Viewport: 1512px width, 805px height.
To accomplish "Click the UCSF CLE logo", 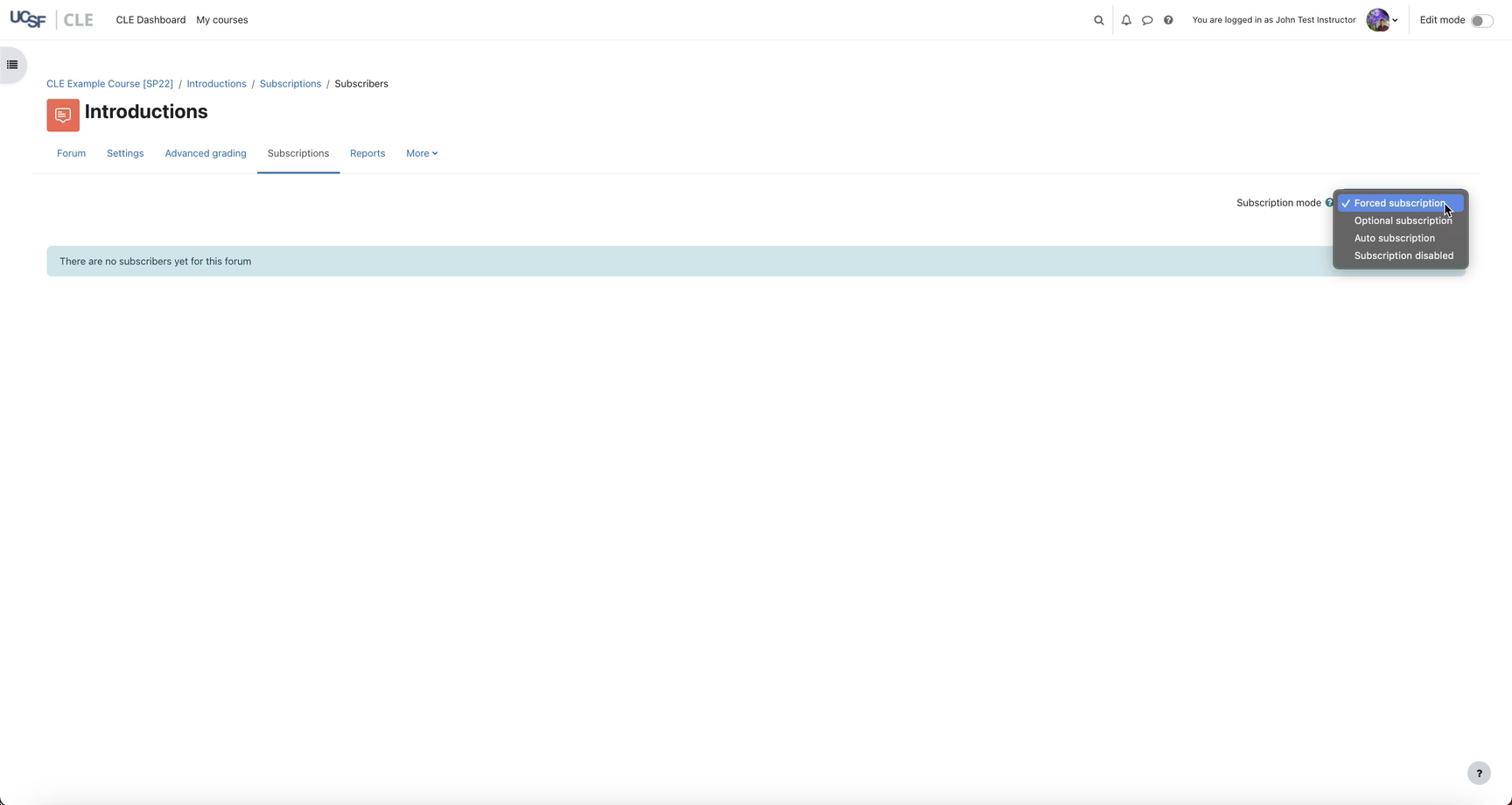I will [52, 19].
